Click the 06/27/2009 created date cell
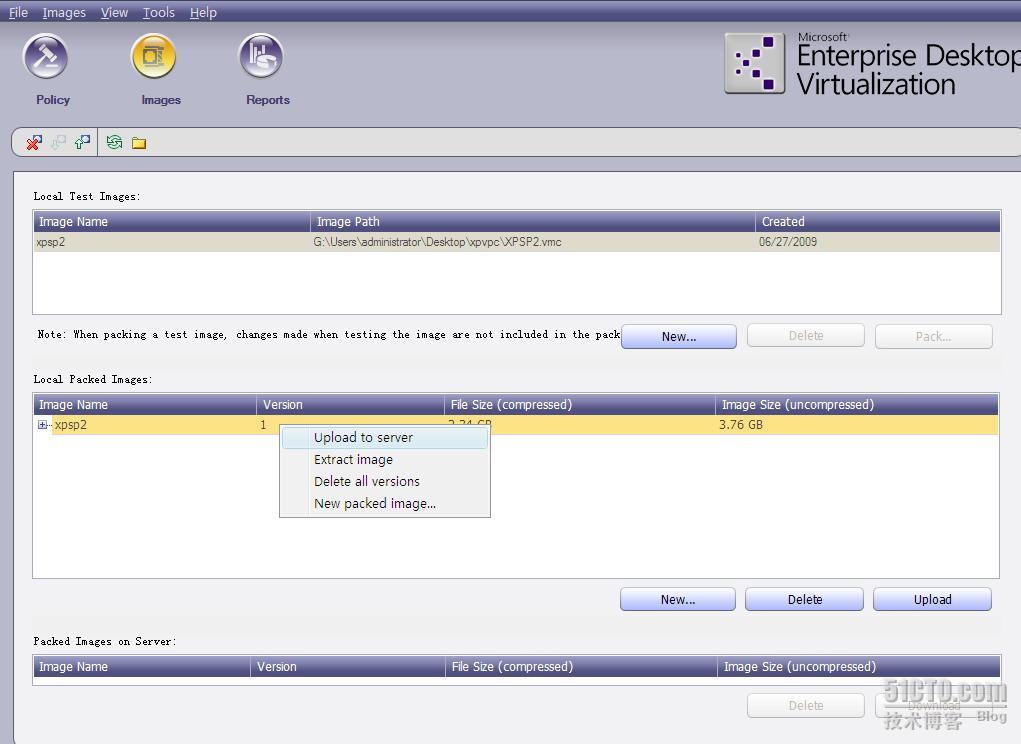 tap(787, 242)
